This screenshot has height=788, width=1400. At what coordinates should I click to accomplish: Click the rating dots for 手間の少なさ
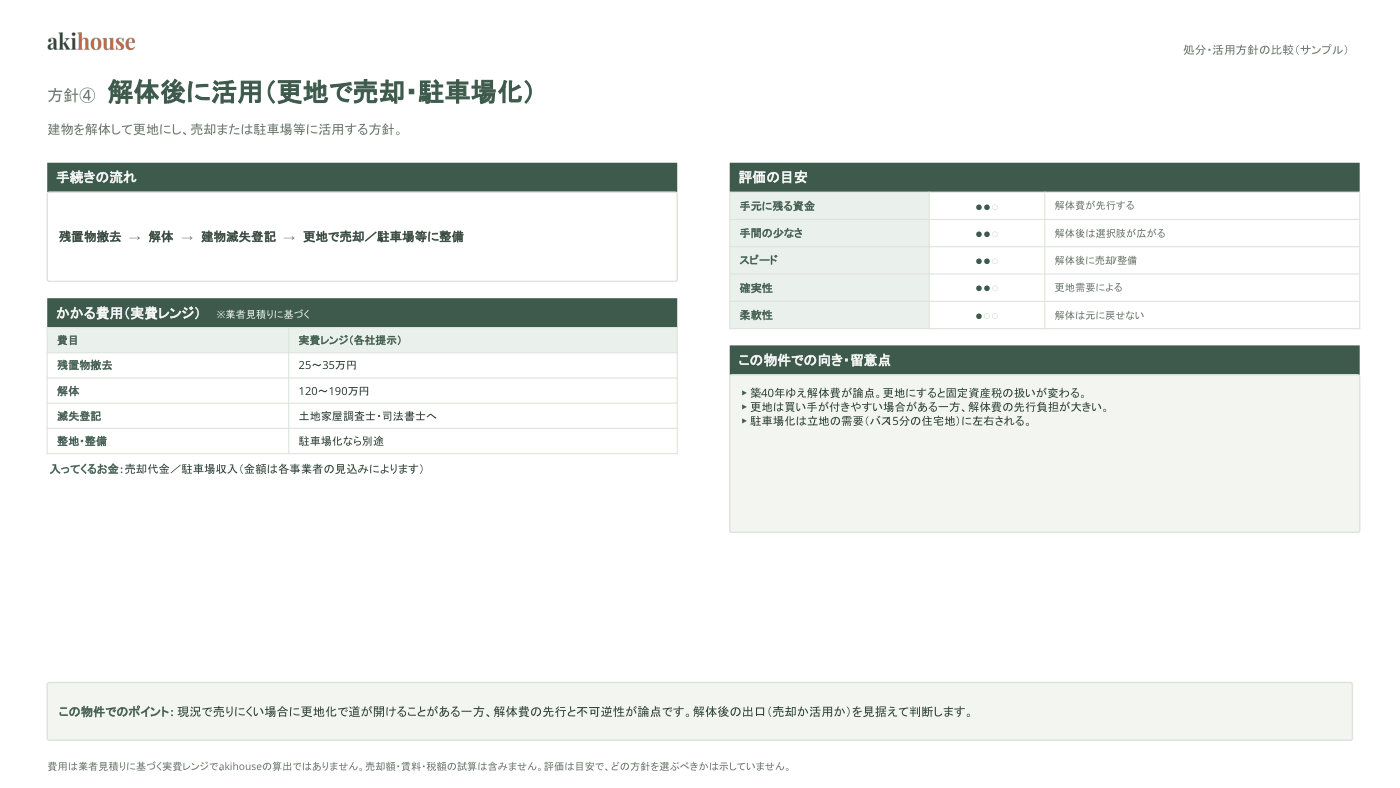tap(987, 233)
